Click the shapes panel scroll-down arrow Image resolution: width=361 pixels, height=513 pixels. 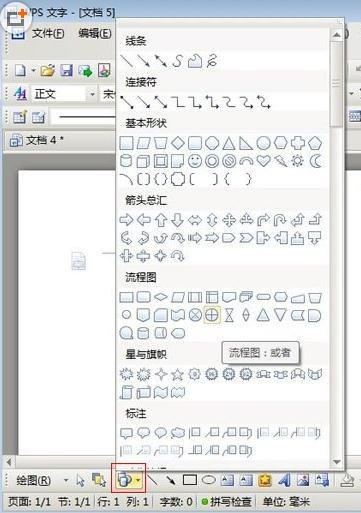[x=337, y=462]
